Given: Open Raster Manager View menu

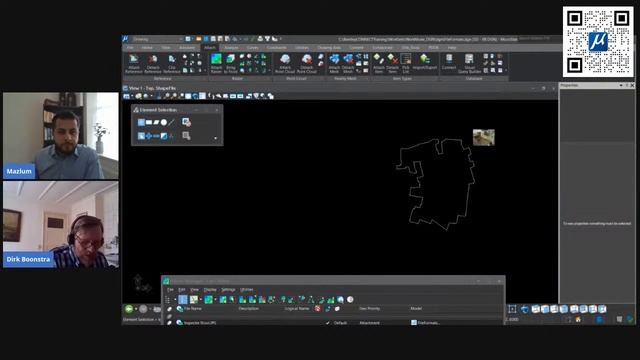Looking at the screenshot, I should coord(195,290).
